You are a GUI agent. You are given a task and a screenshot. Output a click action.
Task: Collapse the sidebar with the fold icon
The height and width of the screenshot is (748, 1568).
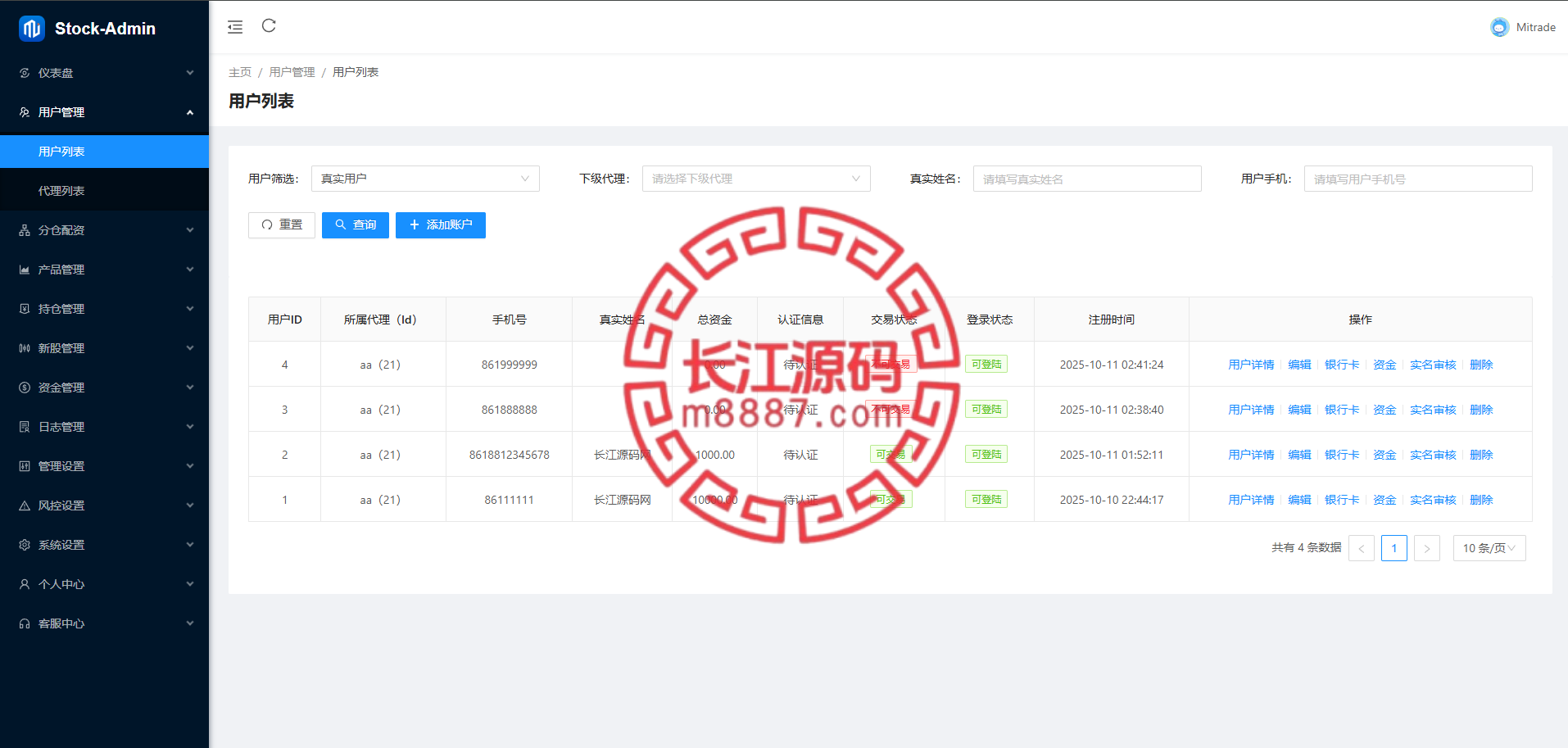point(235,27)
